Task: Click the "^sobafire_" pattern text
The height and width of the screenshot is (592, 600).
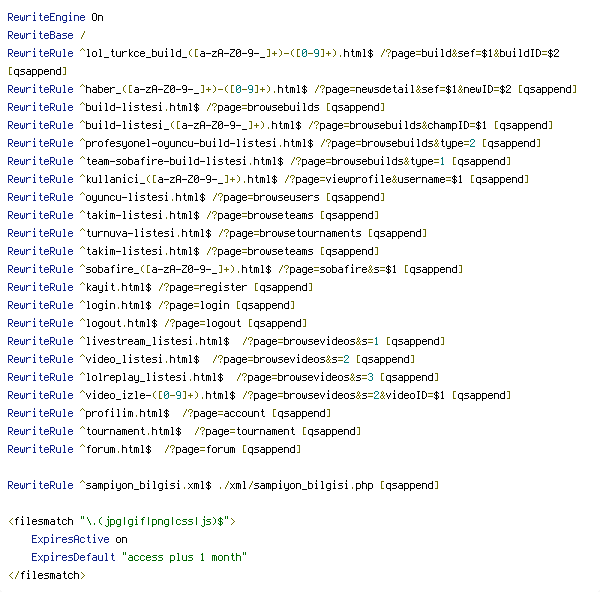Action: 109,269
